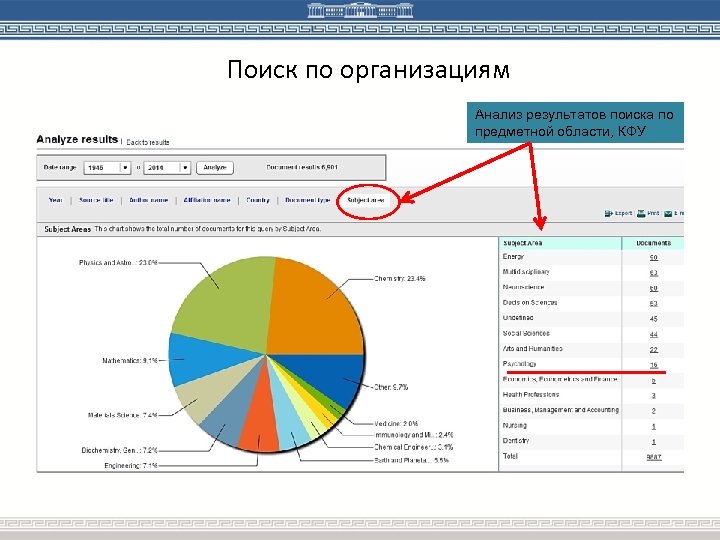Image resolution: width=720 pixels, height=540 pixels.
Task: Click the Analyze results heading
Action: [77, 139]
